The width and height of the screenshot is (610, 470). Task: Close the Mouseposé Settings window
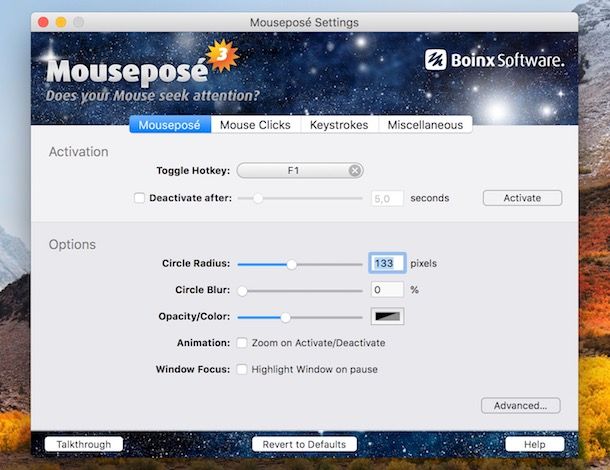click(x=43, y=22)
